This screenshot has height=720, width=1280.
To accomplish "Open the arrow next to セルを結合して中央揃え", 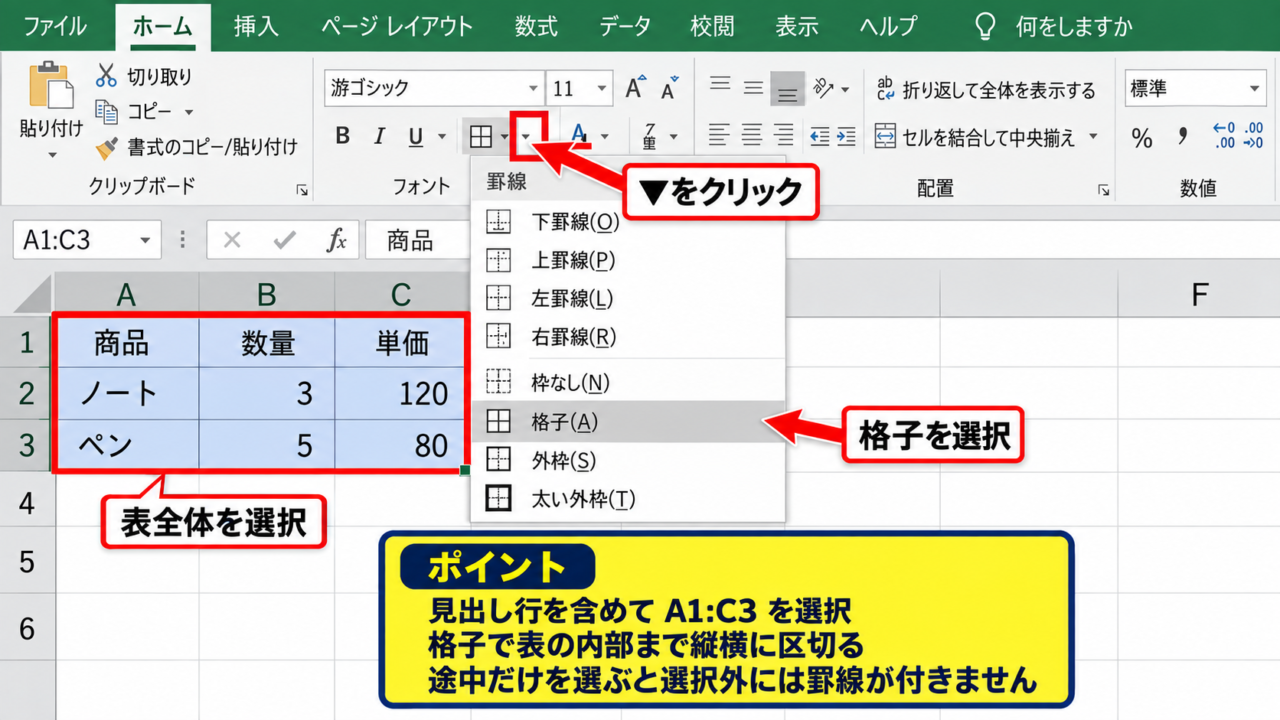I will click(x=1093, y=137).
